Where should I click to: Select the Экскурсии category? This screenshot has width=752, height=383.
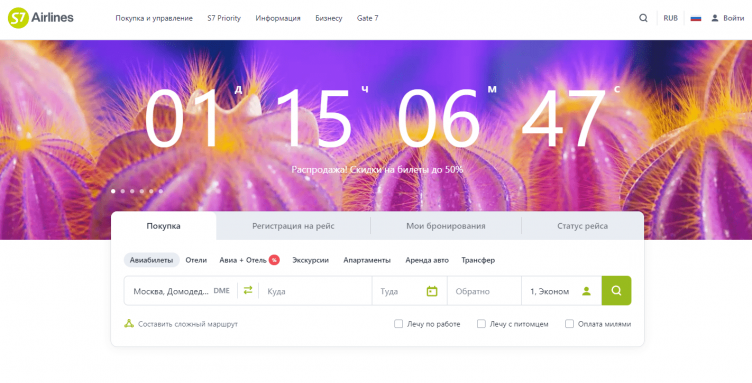[310, 260]
